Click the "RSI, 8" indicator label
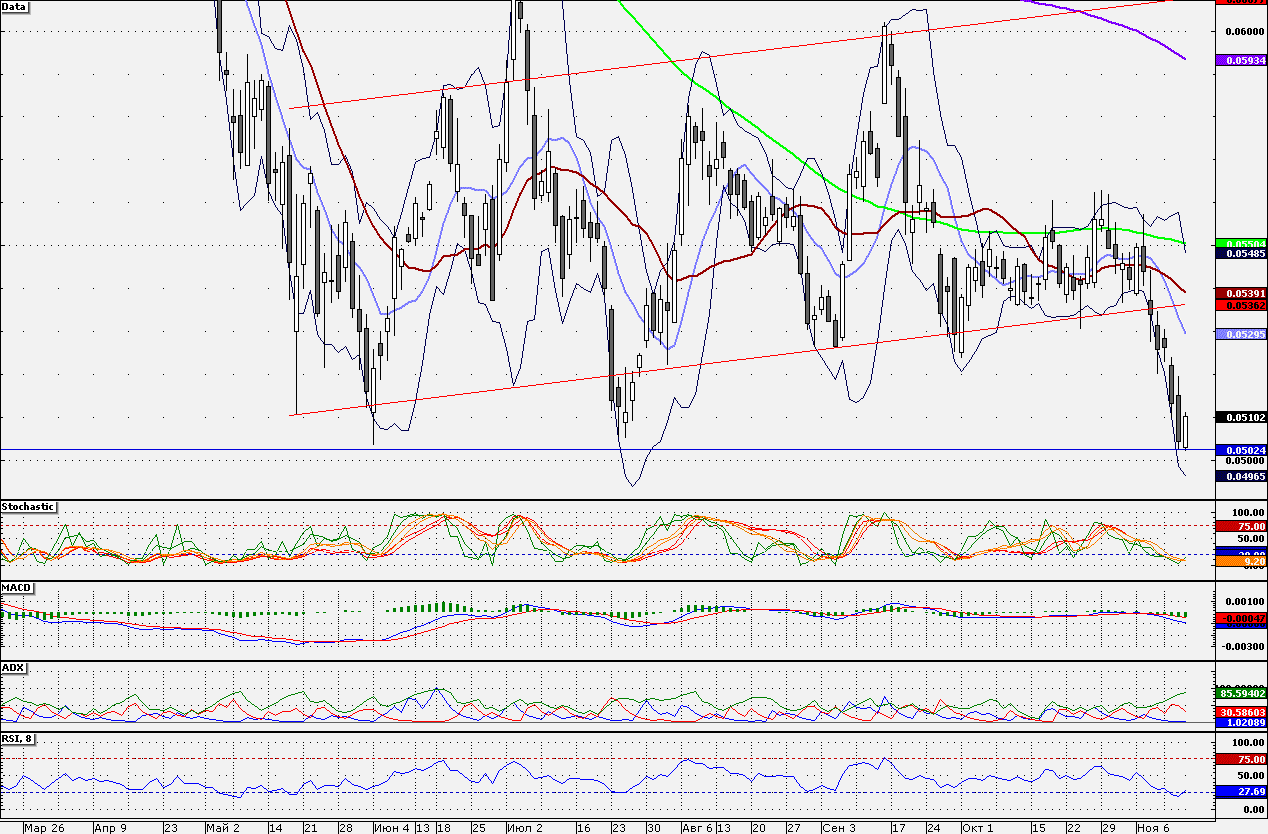This screenshot has width=1268, height=834. pos(18,739)
